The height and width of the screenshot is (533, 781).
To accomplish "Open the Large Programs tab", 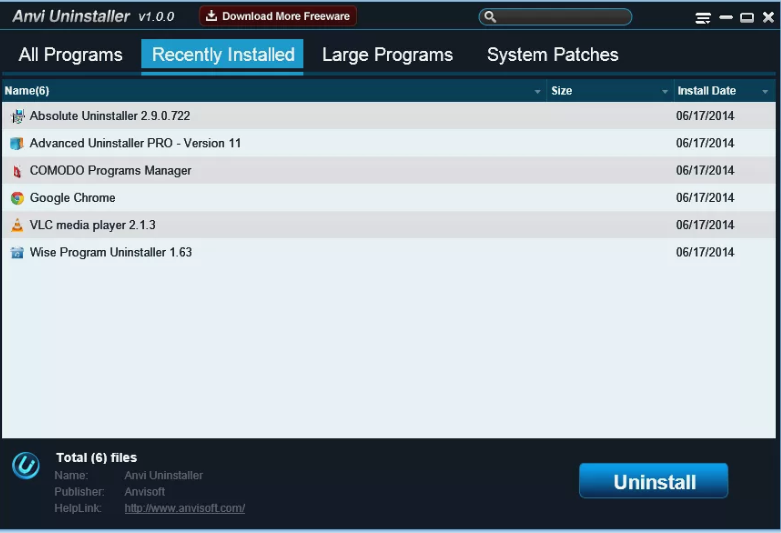I will pyautogui.click(x=388, y=55).
